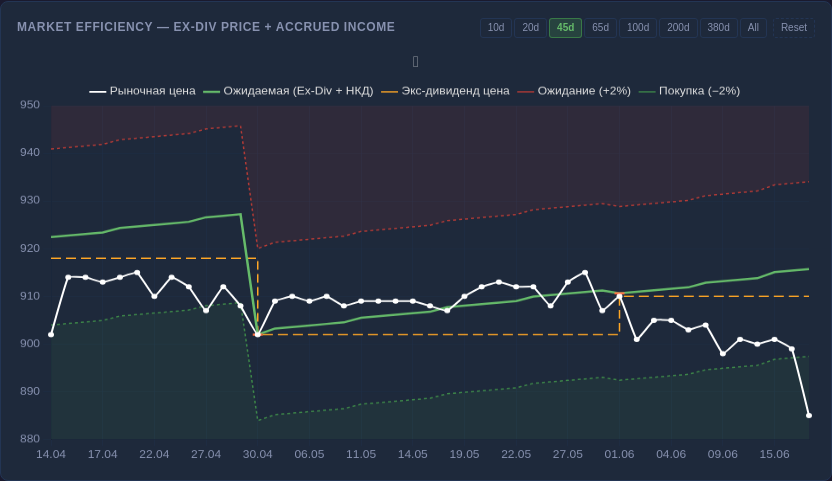Click the small glyph icon above the legend
The height and width of the screenshot is (481, 832).
[x=415, y=62]
